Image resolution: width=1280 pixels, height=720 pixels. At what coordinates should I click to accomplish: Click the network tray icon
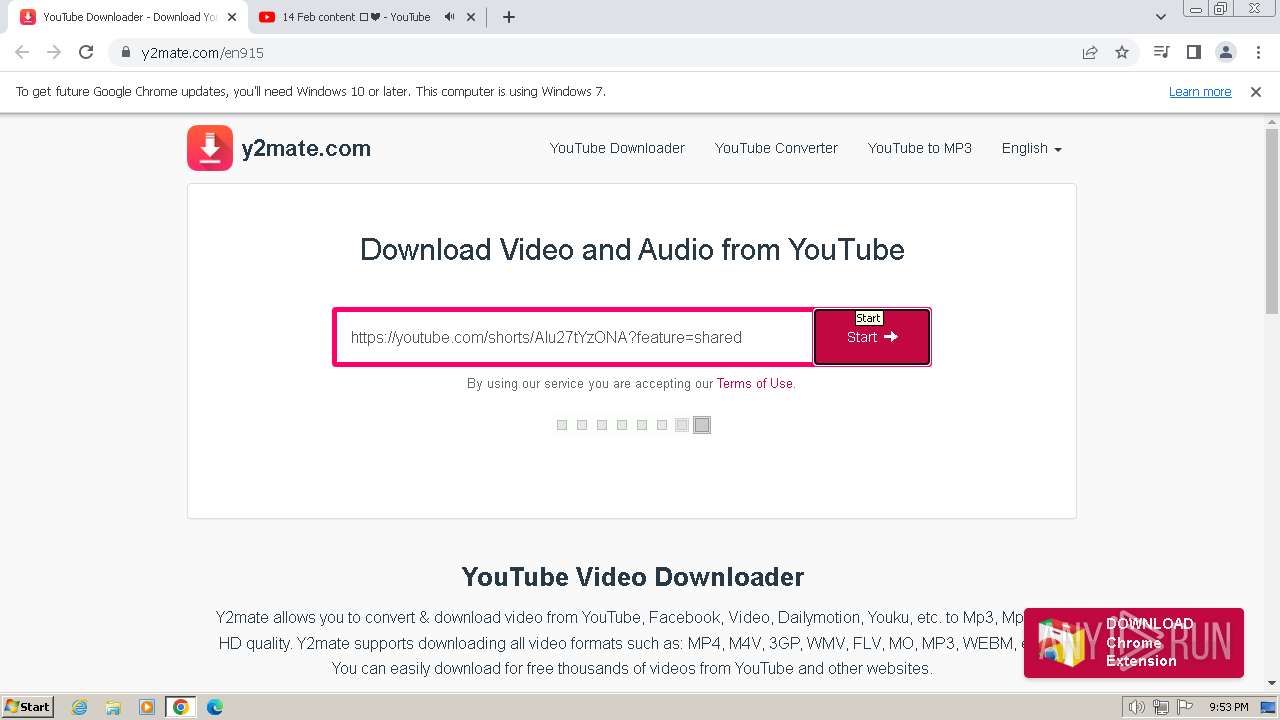pos(1161,707)
